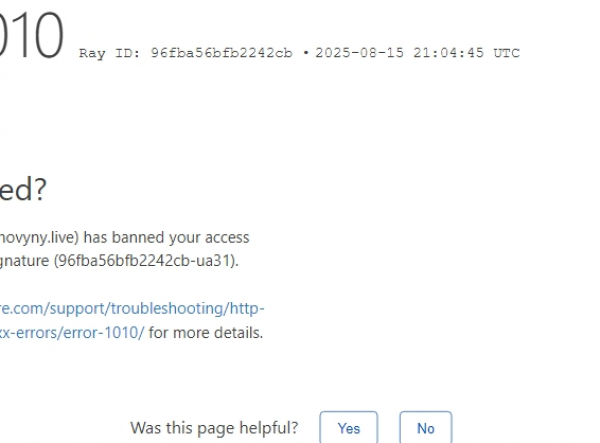Click the UTC timezone text
The width and height of the screenshot is (600, 443).
pos(507,53)
